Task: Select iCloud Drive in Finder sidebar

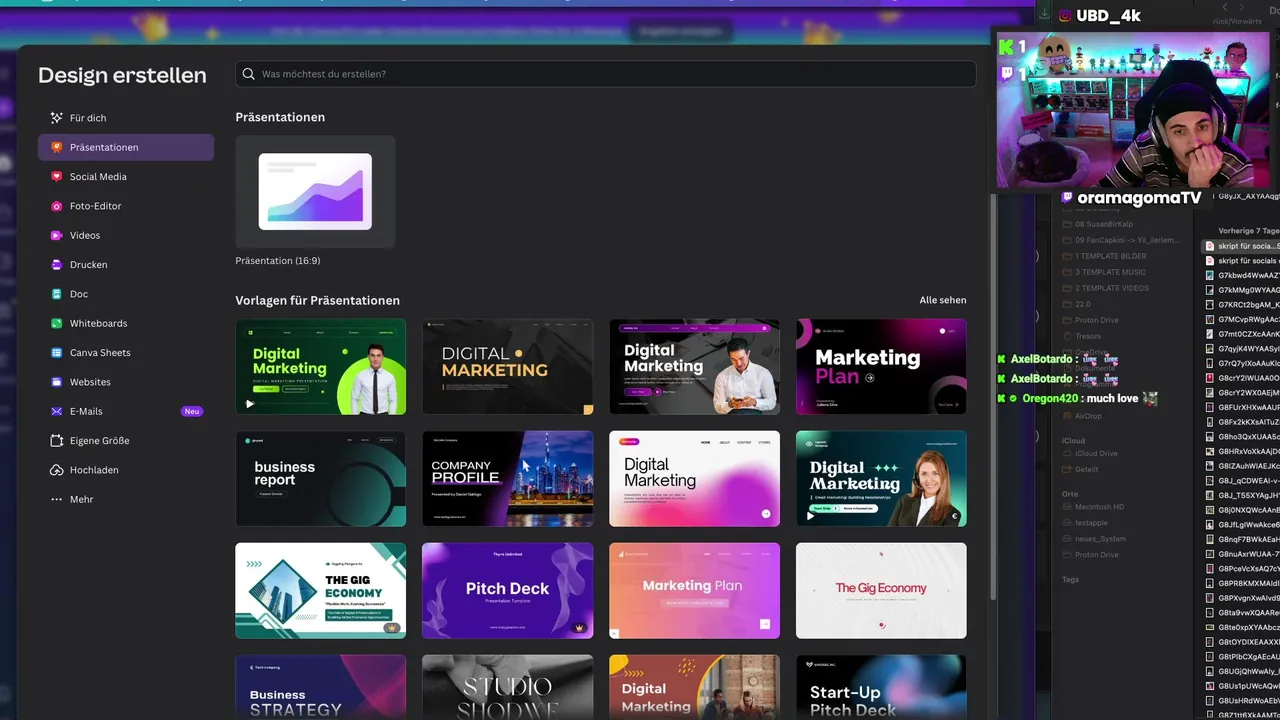Action: (x=1096, y=453)
